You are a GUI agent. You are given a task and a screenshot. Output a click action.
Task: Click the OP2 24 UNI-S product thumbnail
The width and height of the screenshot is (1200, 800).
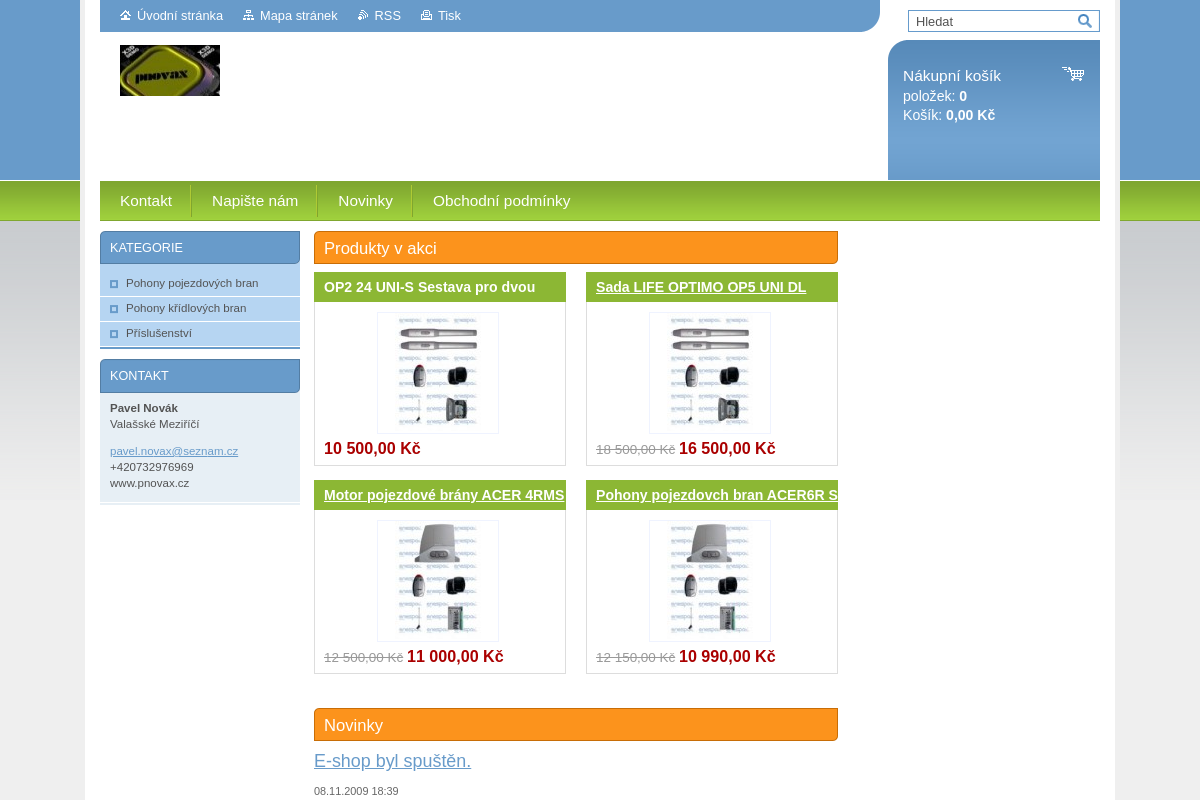tap(438, 373)
